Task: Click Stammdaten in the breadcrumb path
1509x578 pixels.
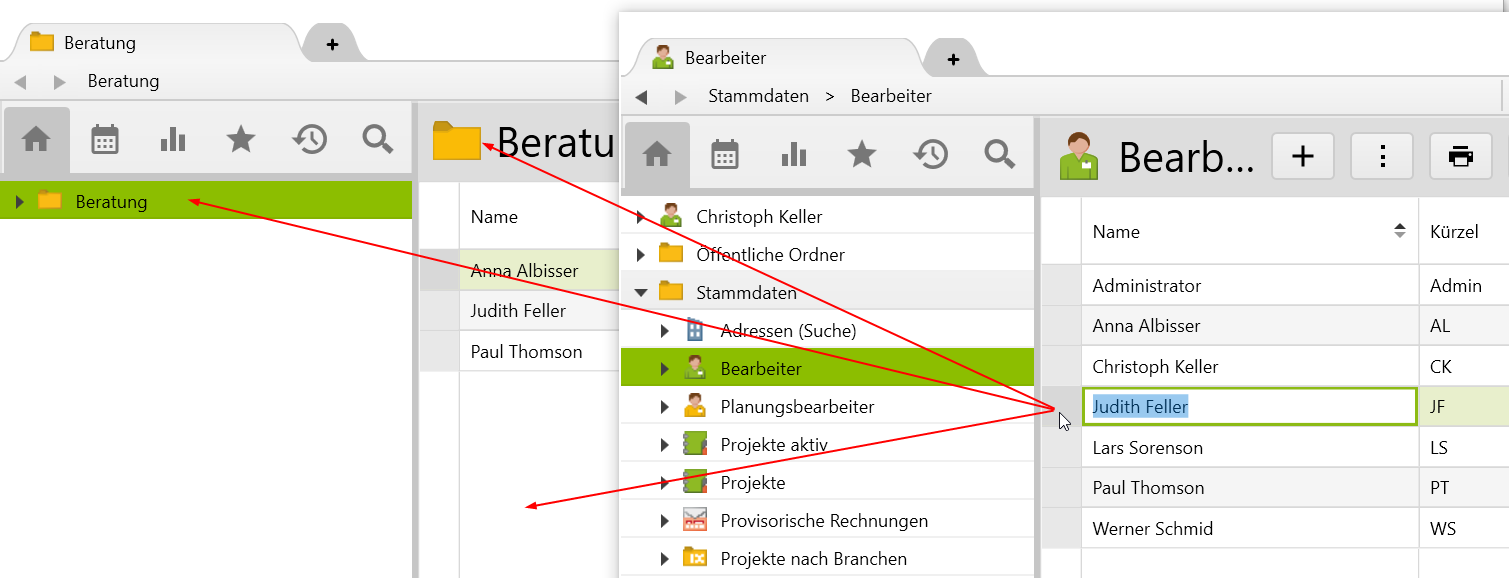Action: tap(758, 97)
